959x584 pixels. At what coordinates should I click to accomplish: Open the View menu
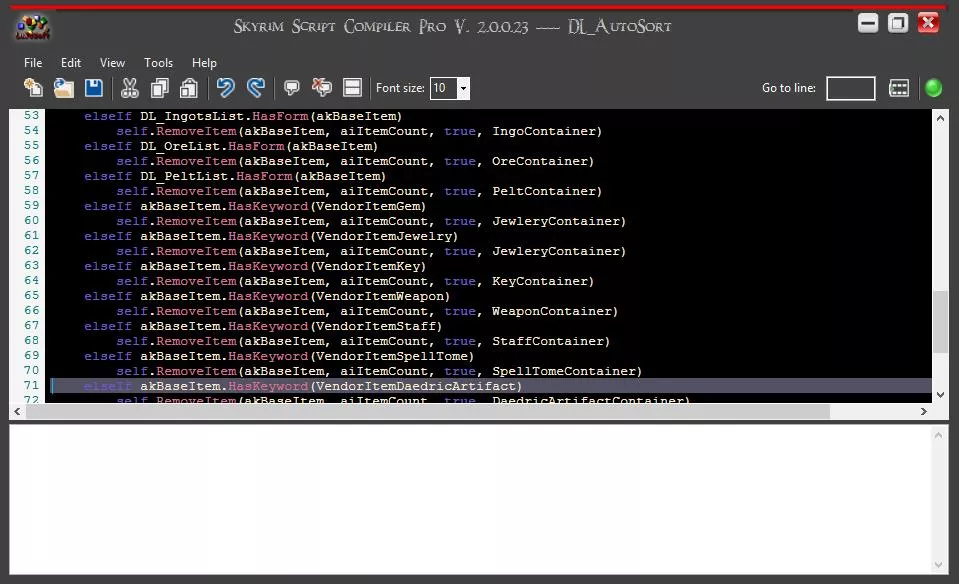[112, 62]
